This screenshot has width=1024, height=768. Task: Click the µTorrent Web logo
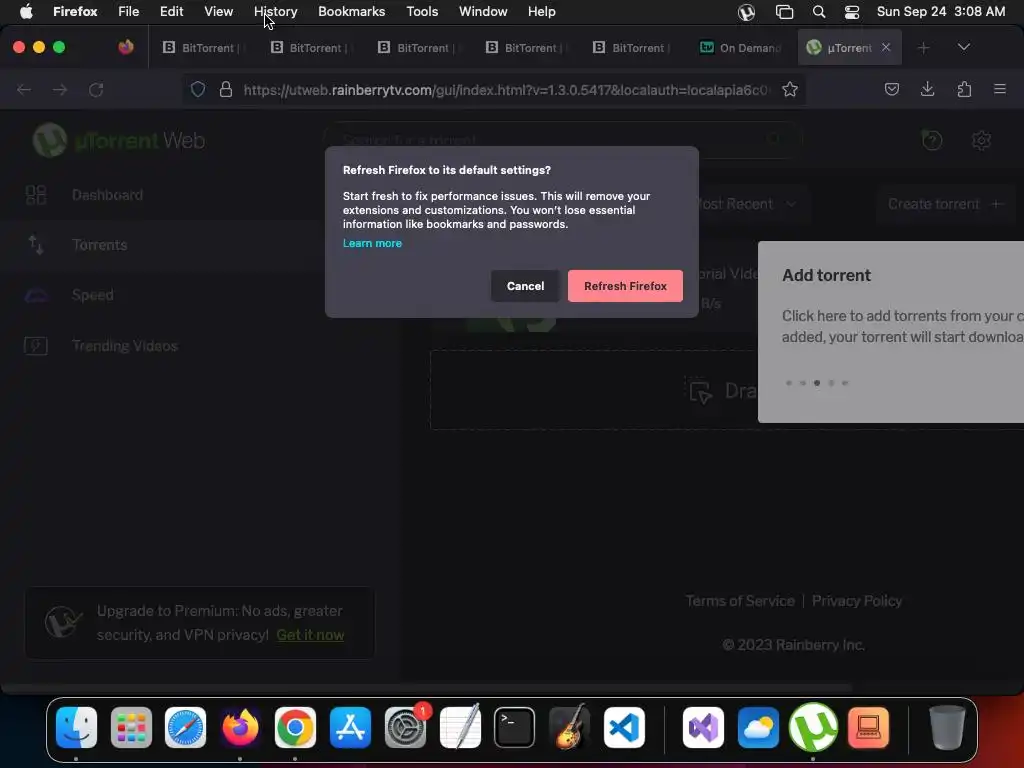point(119,140)
